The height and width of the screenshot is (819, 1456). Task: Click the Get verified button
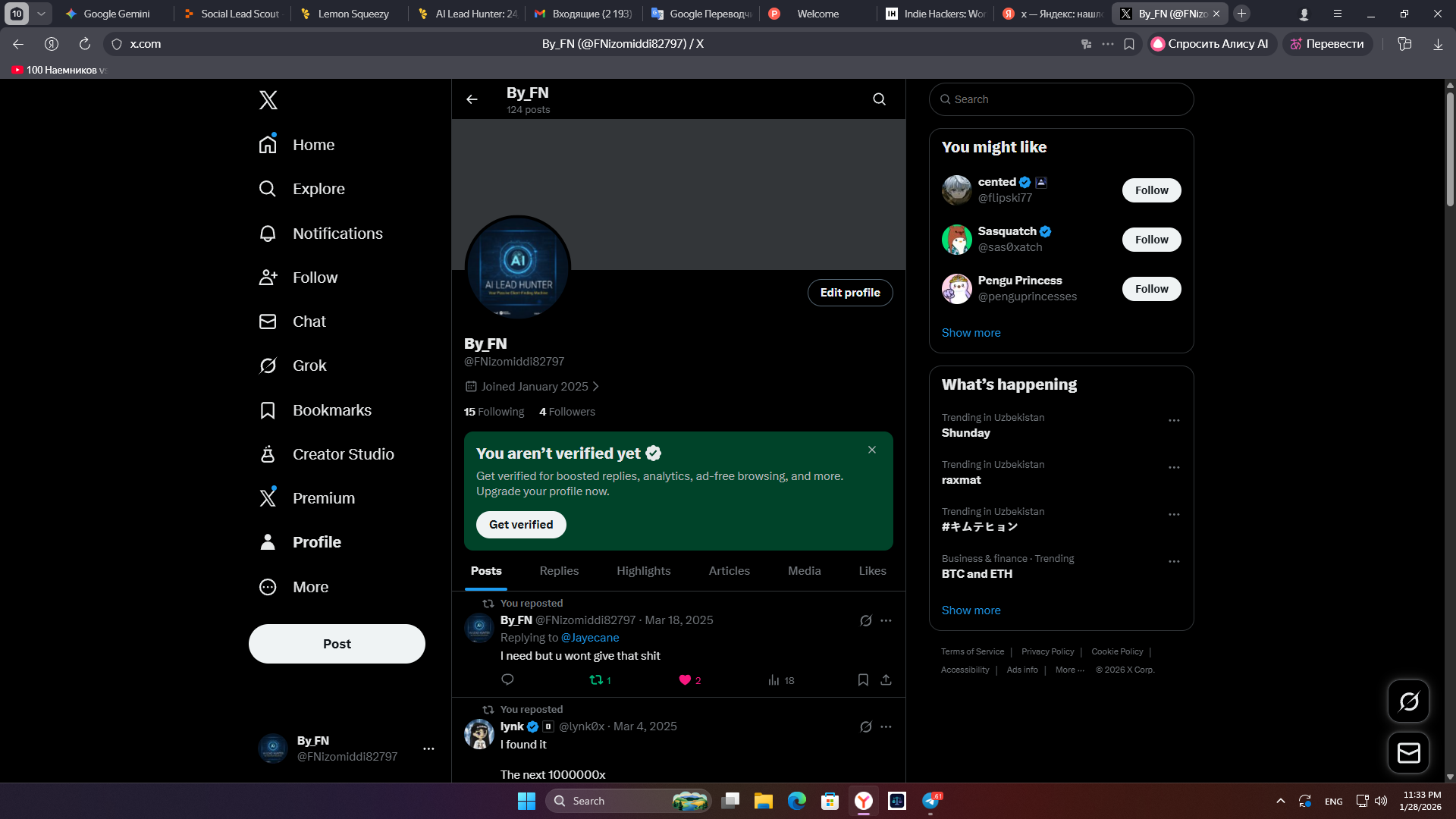coord(521,525)
